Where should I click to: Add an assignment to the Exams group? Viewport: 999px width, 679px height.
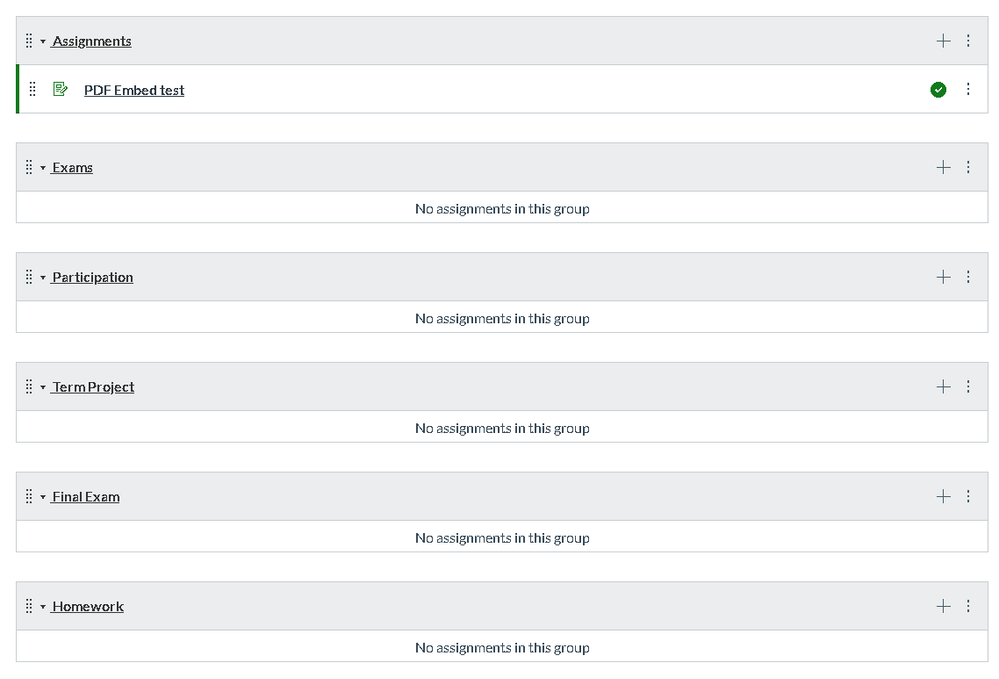[943, 167]
